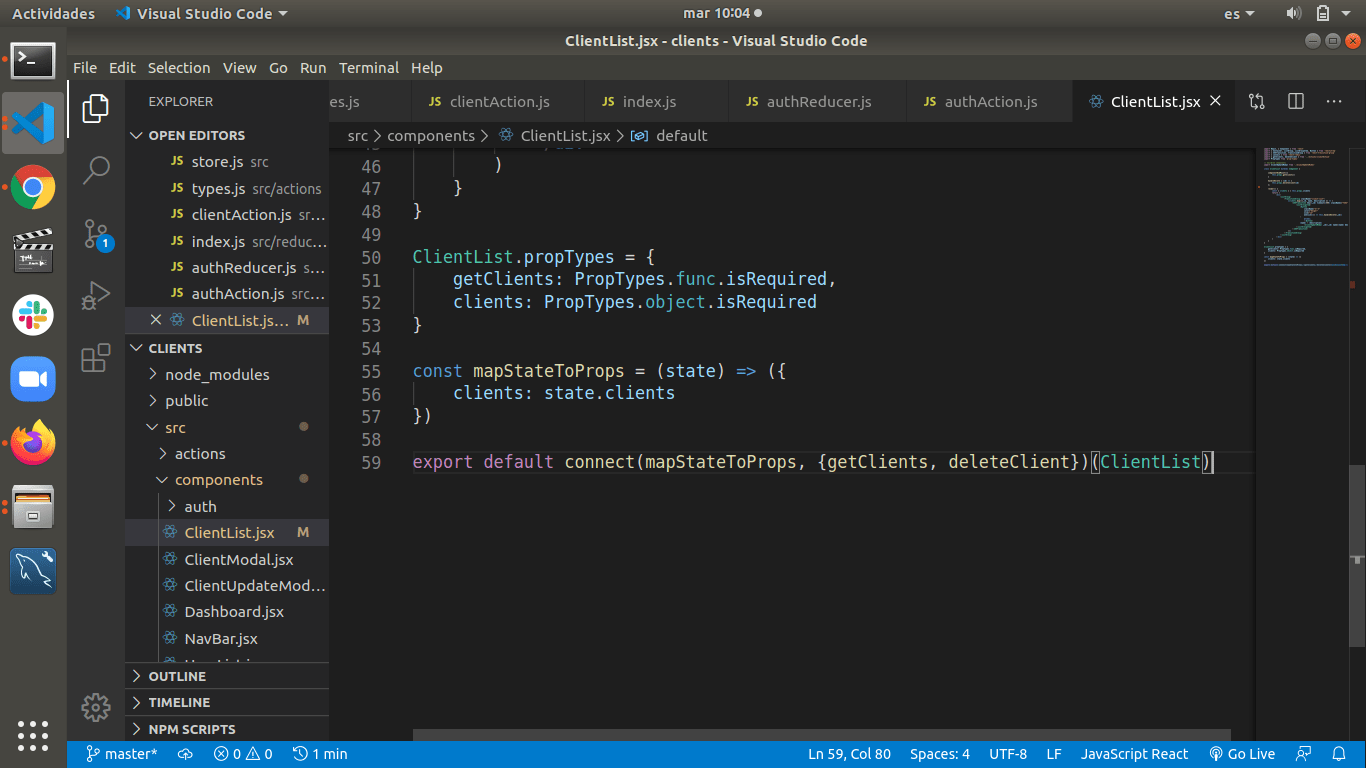Switch to the authReducer.js tab
1366x768 pixels.
(x=818, y=101)
